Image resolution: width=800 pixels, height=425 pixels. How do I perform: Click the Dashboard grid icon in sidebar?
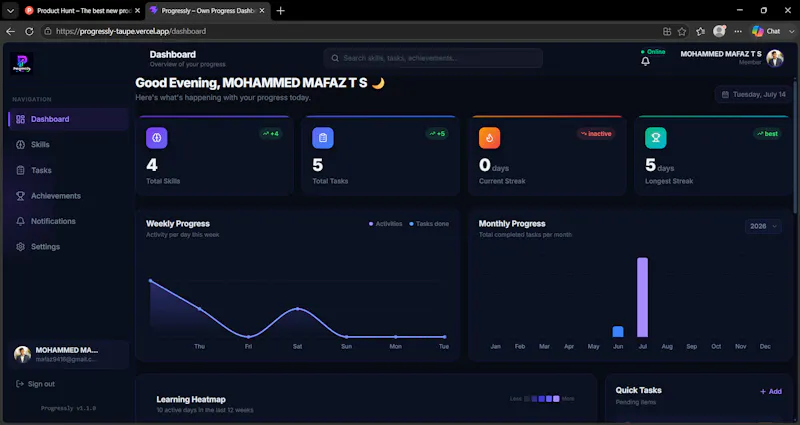point(20,119)
